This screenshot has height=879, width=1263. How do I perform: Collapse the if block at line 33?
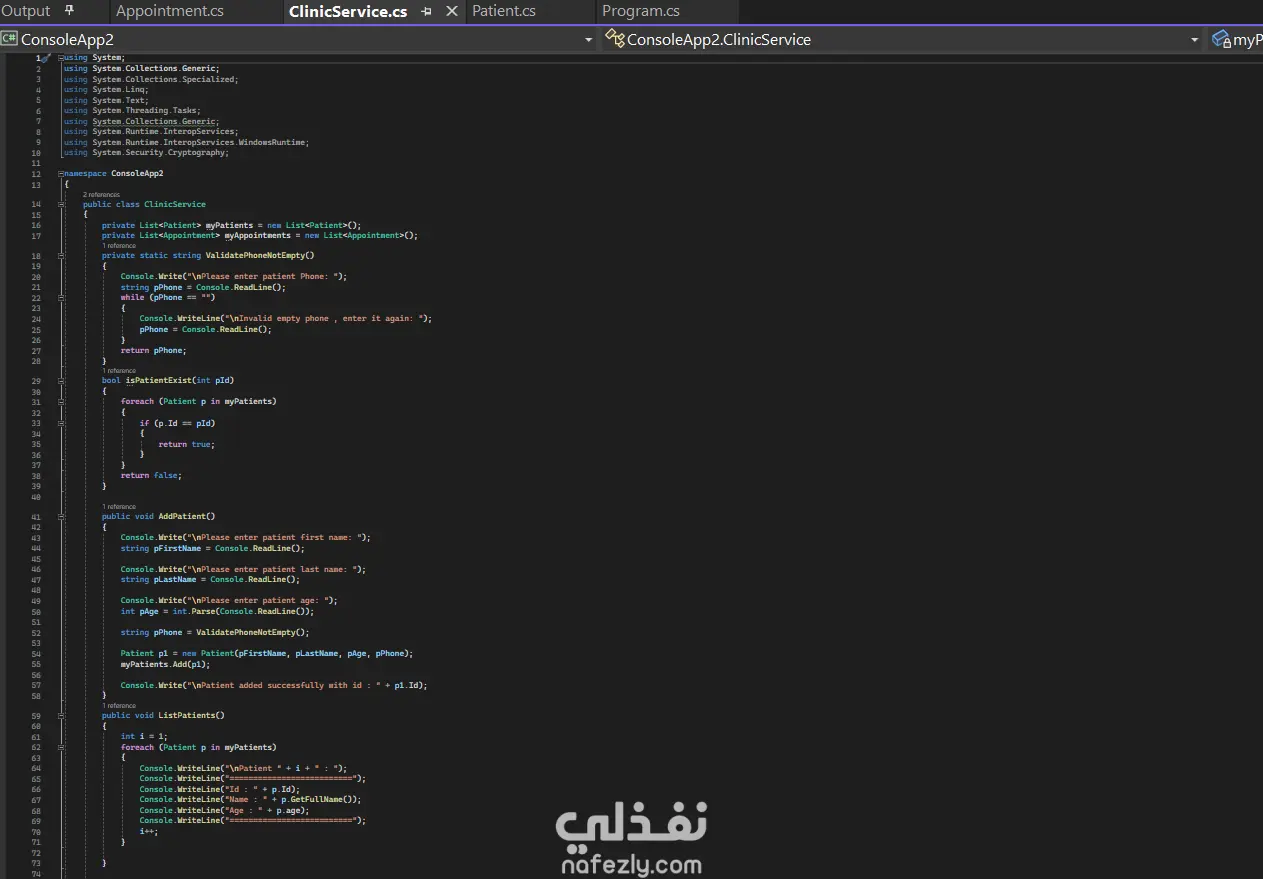click(x=61, y=423)
